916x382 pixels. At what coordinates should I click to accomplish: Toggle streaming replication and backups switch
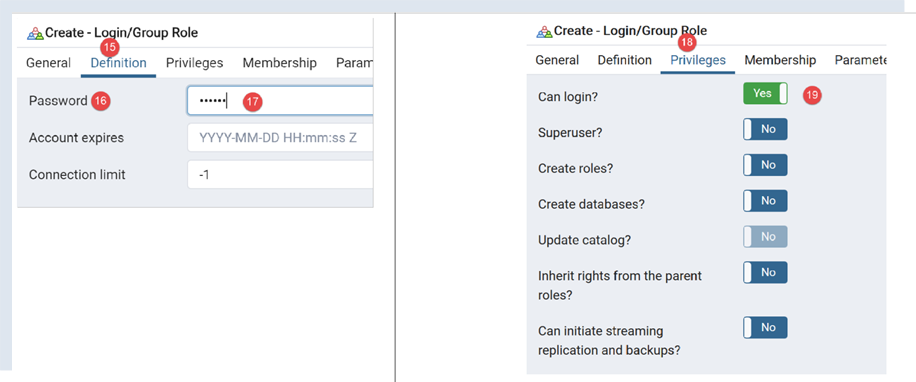(x=765, y=328)
